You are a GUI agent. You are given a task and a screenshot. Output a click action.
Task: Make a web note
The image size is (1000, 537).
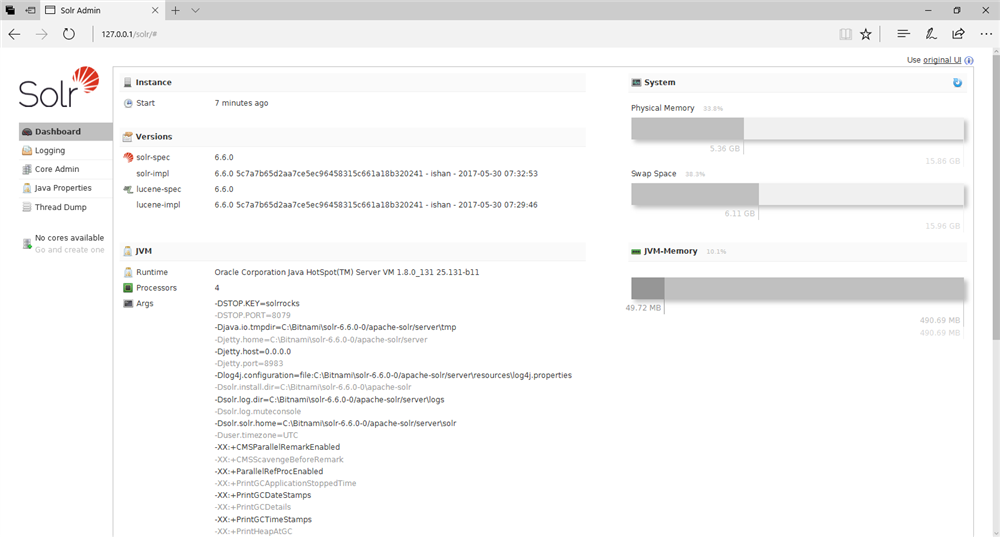[x=930, y=34]
